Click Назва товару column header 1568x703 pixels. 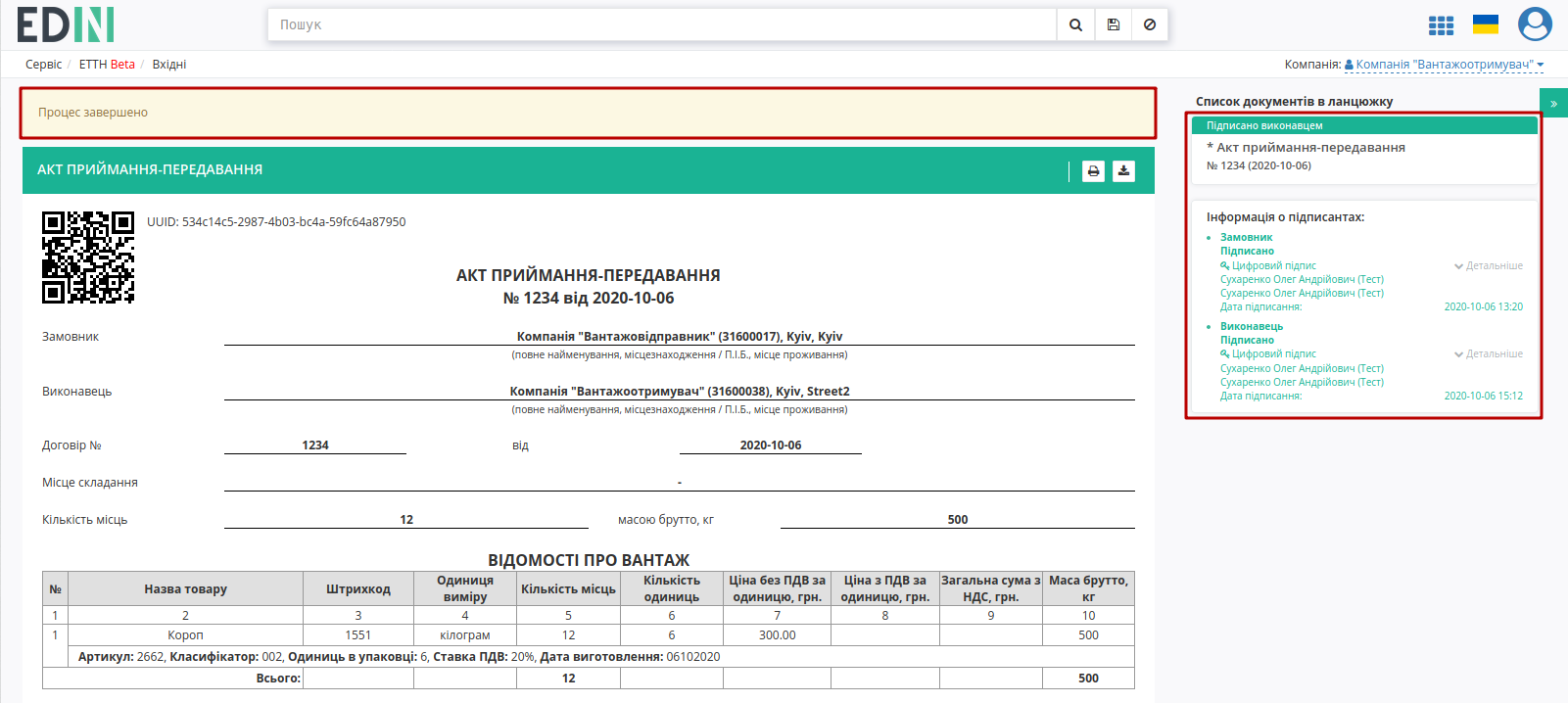185,589
